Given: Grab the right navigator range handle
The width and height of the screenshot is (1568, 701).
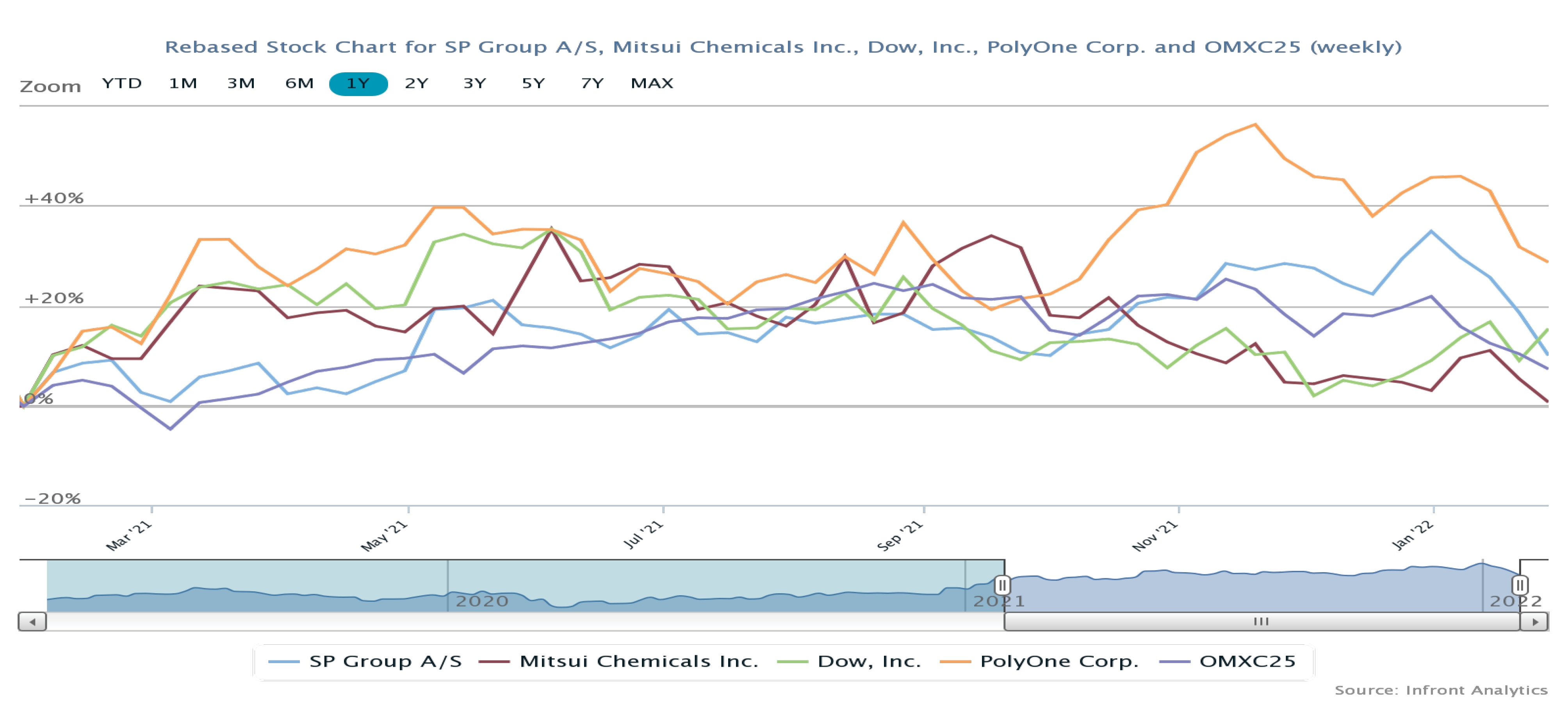Looking at the screenshot, I should click(1519, 585).
